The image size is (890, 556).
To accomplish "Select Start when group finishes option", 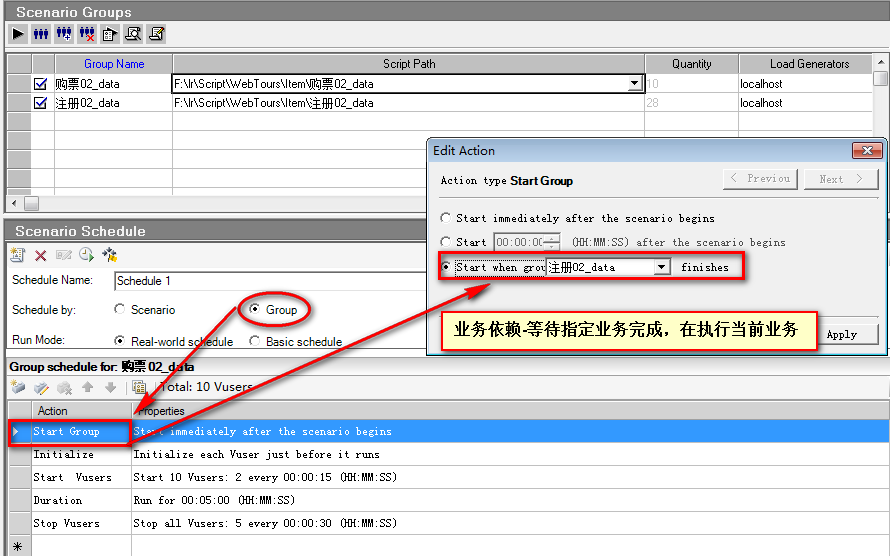I will (446, 267).
